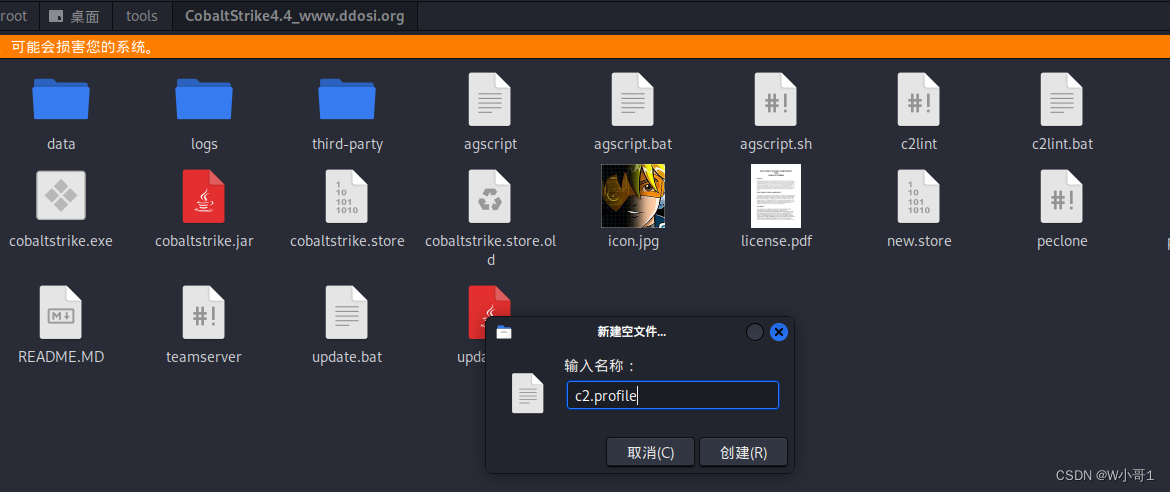
Task: Open the third-party folder icon
Action: click(347, 99)
